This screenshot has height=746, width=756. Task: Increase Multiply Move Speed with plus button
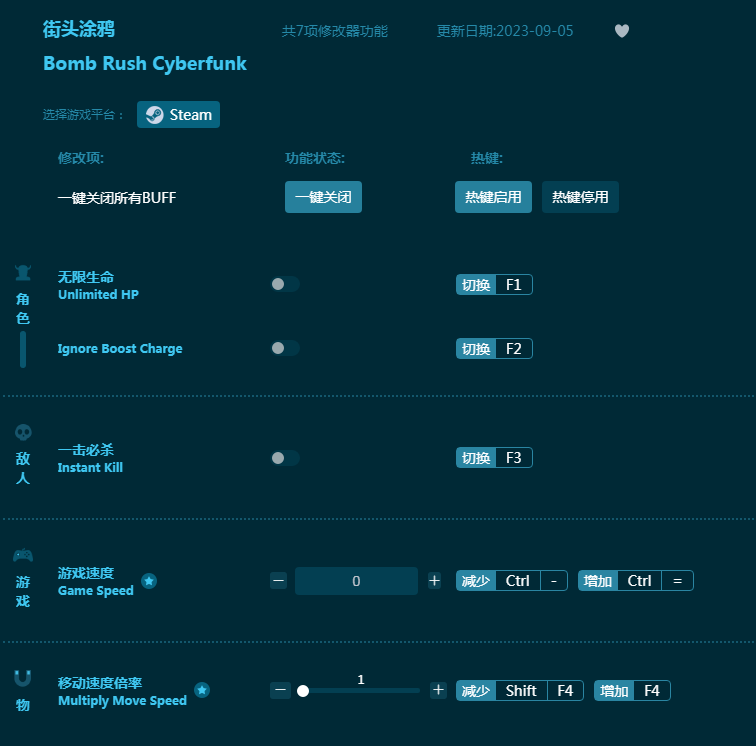pyautogui.click(x=438, y=690)
